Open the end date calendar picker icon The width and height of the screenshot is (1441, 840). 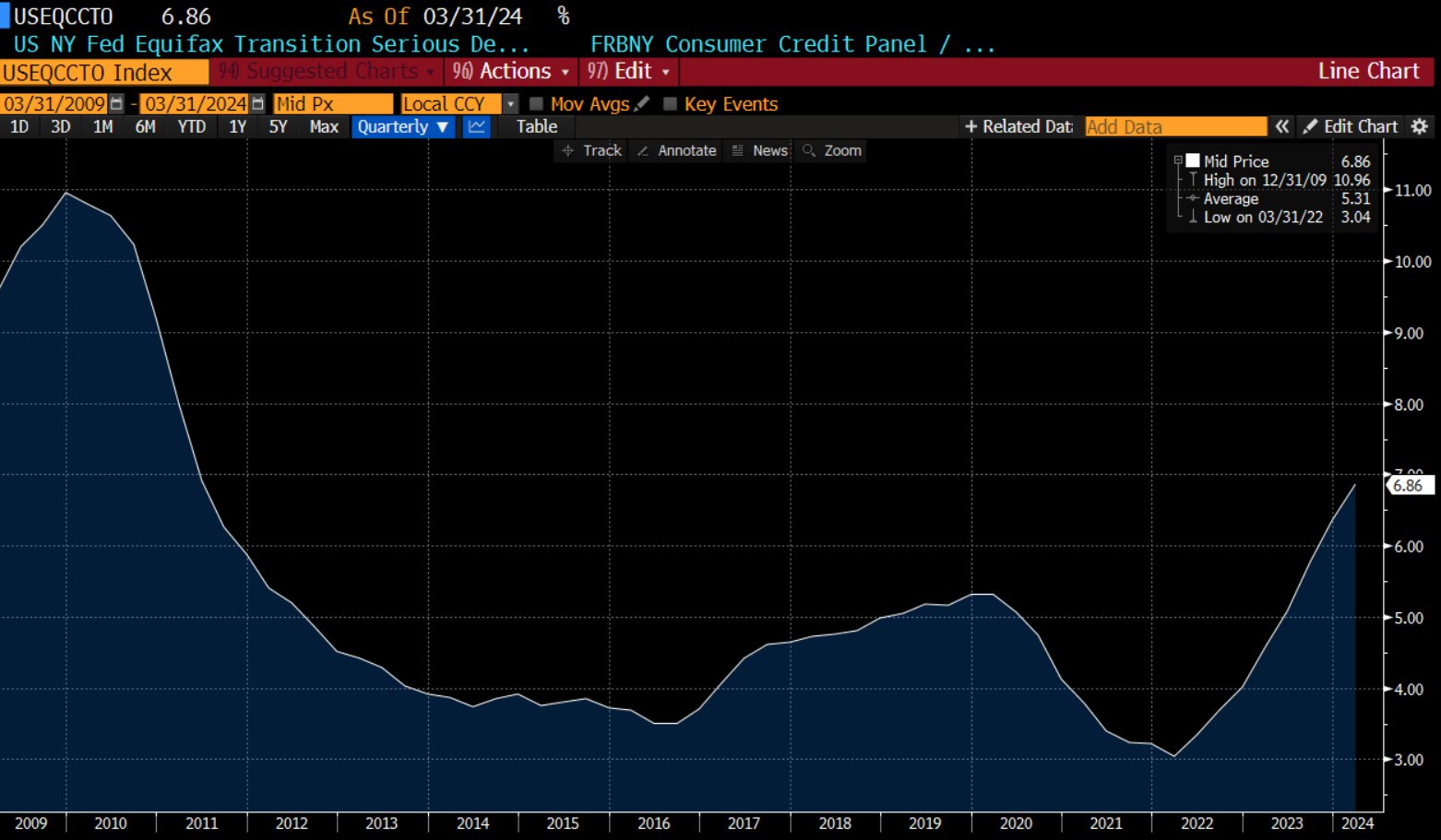pyautogui.click(x=258, y=104)
